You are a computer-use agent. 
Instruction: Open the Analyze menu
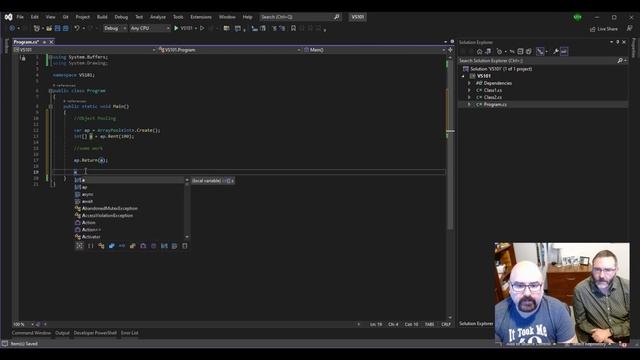click(158, 17)
